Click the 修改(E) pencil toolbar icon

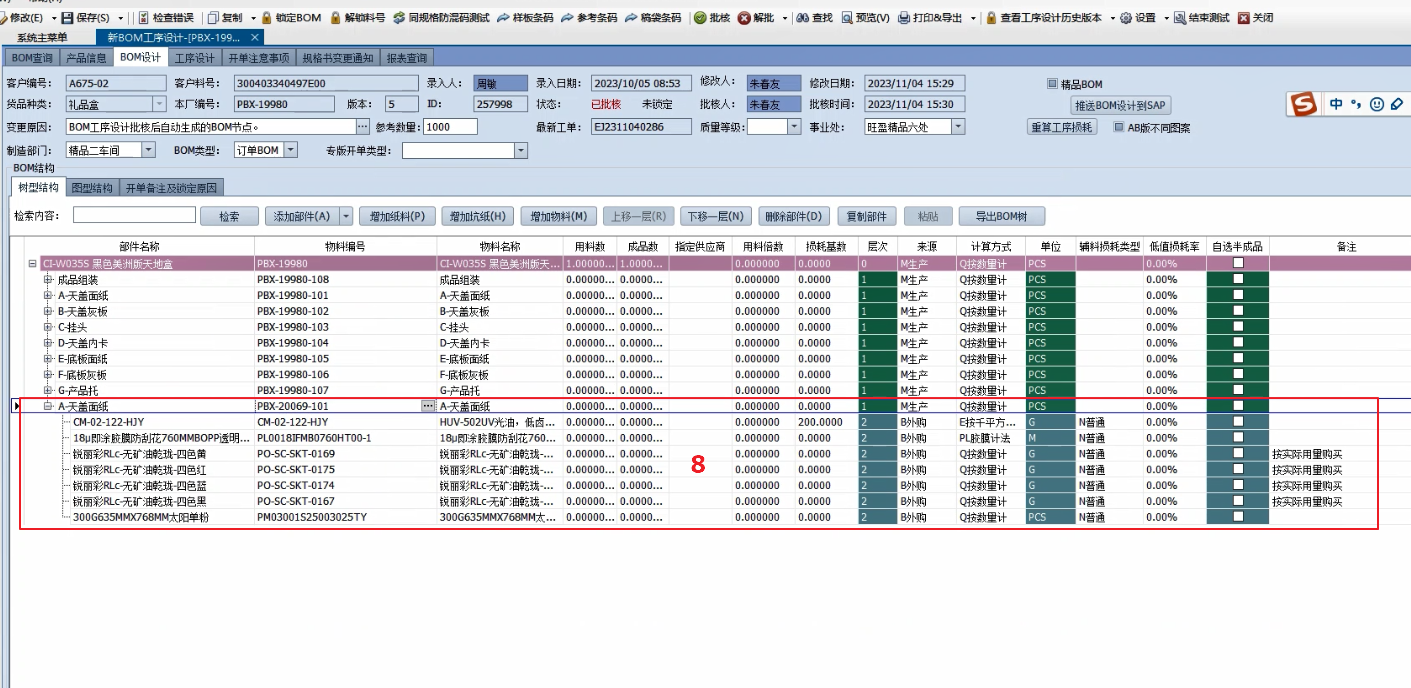click(x=5, y=18)
